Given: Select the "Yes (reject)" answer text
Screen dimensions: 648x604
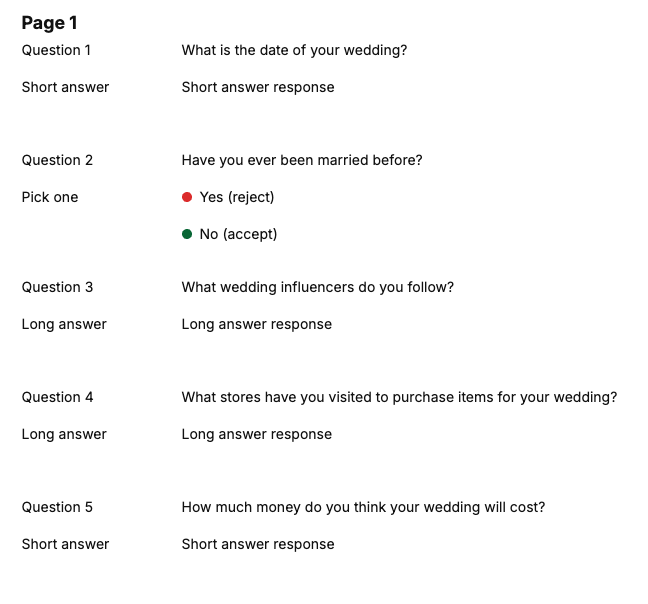Looking at the screenshot, I should 236,197.
